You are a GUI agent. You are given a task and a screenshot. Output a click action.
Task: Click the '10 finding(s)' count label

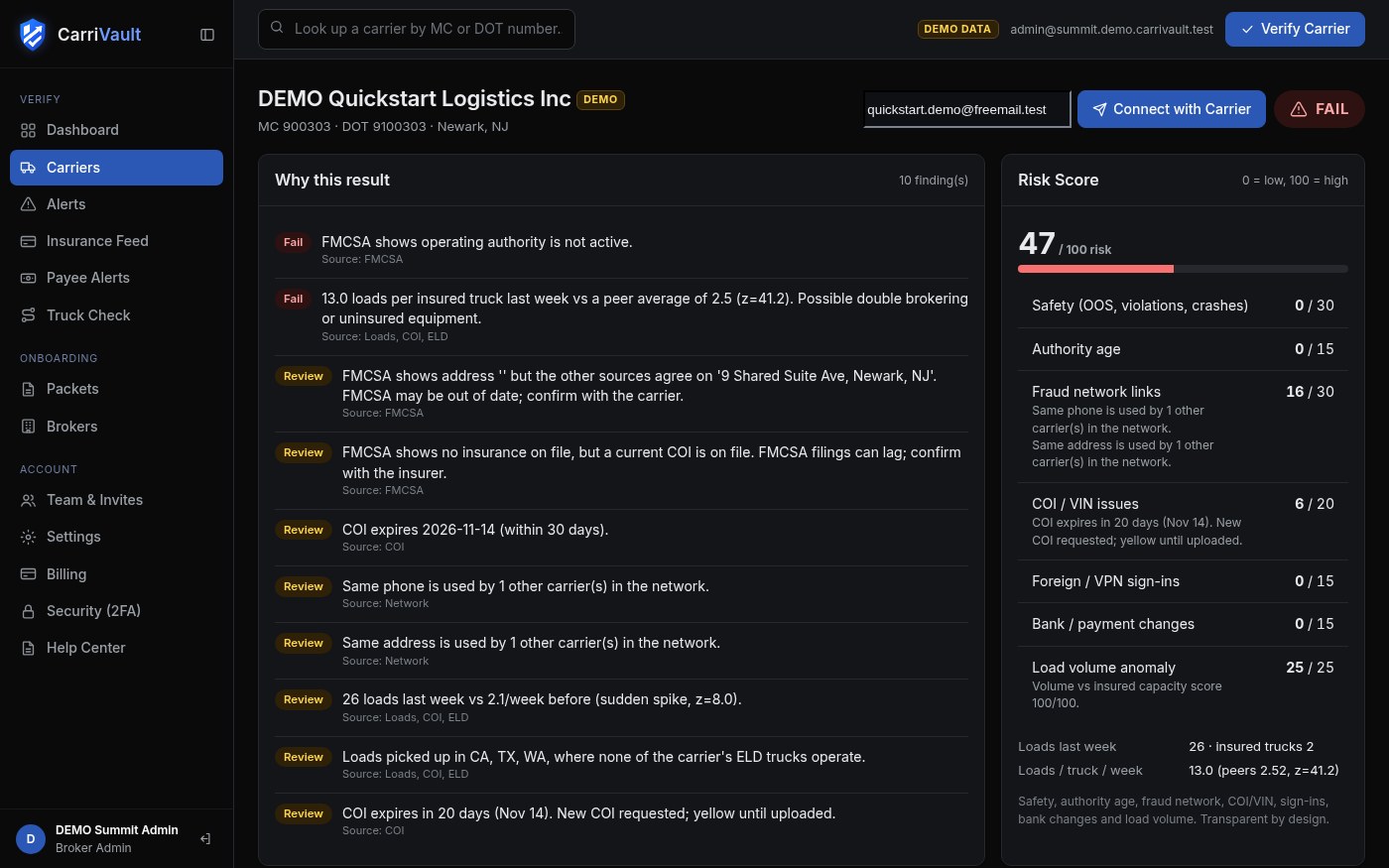click(934, 181)
